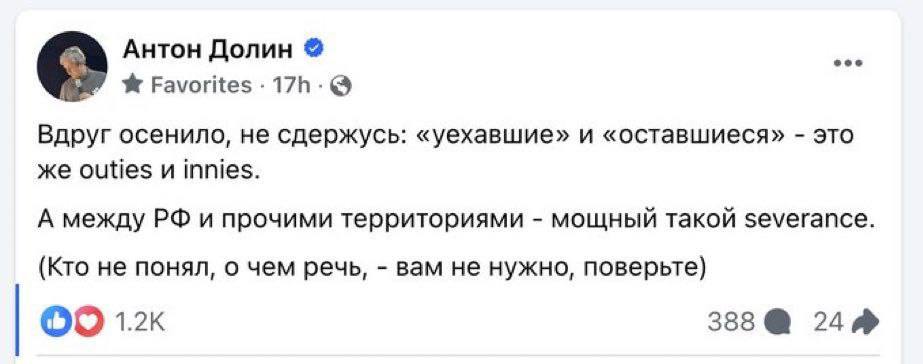View the 24 shares count

pos(828,322)
